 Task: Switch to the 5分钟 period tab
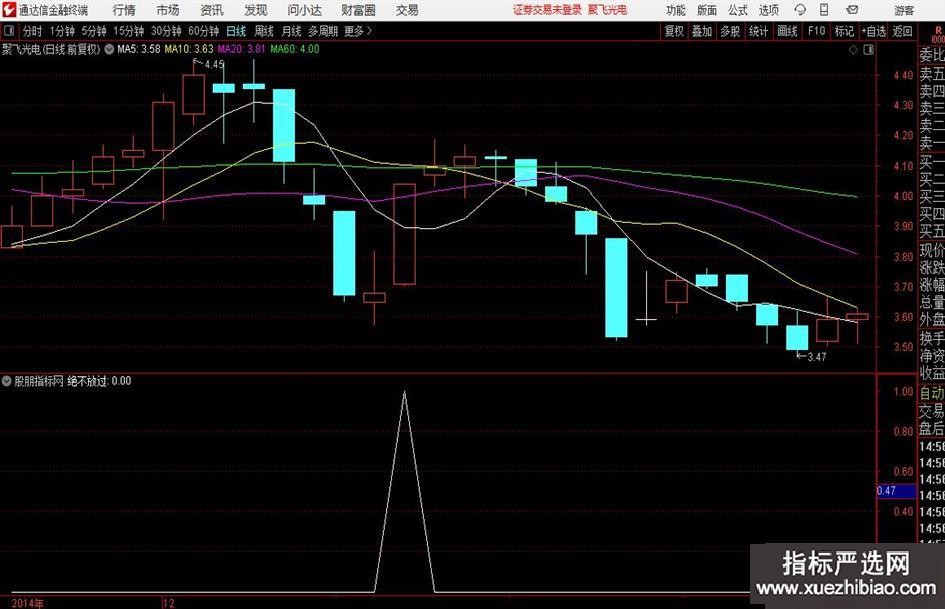pos(94,31)
